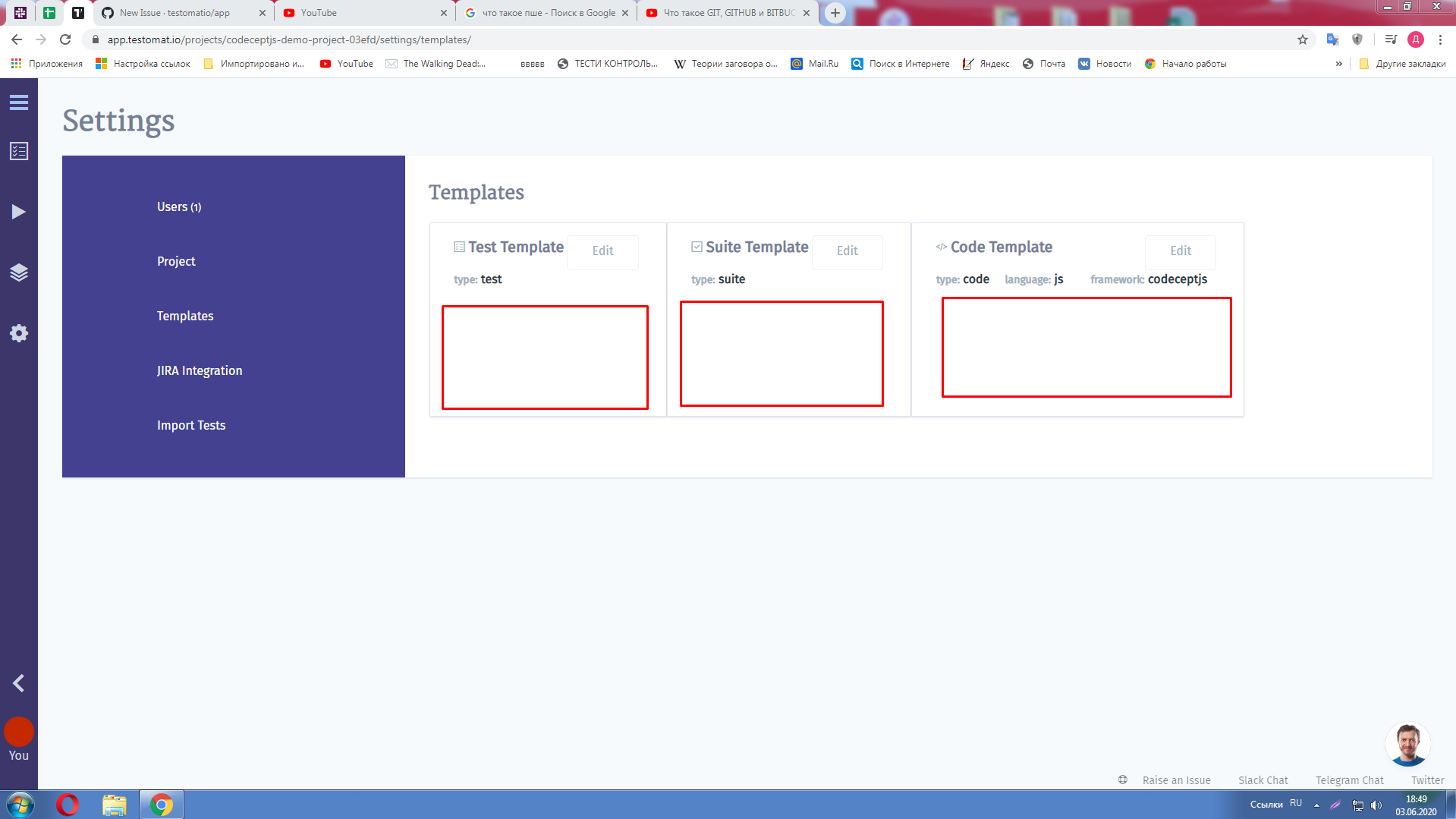Open Templates settings section
The width and height of the screenshot is (1456, 819).
[185, 316]
